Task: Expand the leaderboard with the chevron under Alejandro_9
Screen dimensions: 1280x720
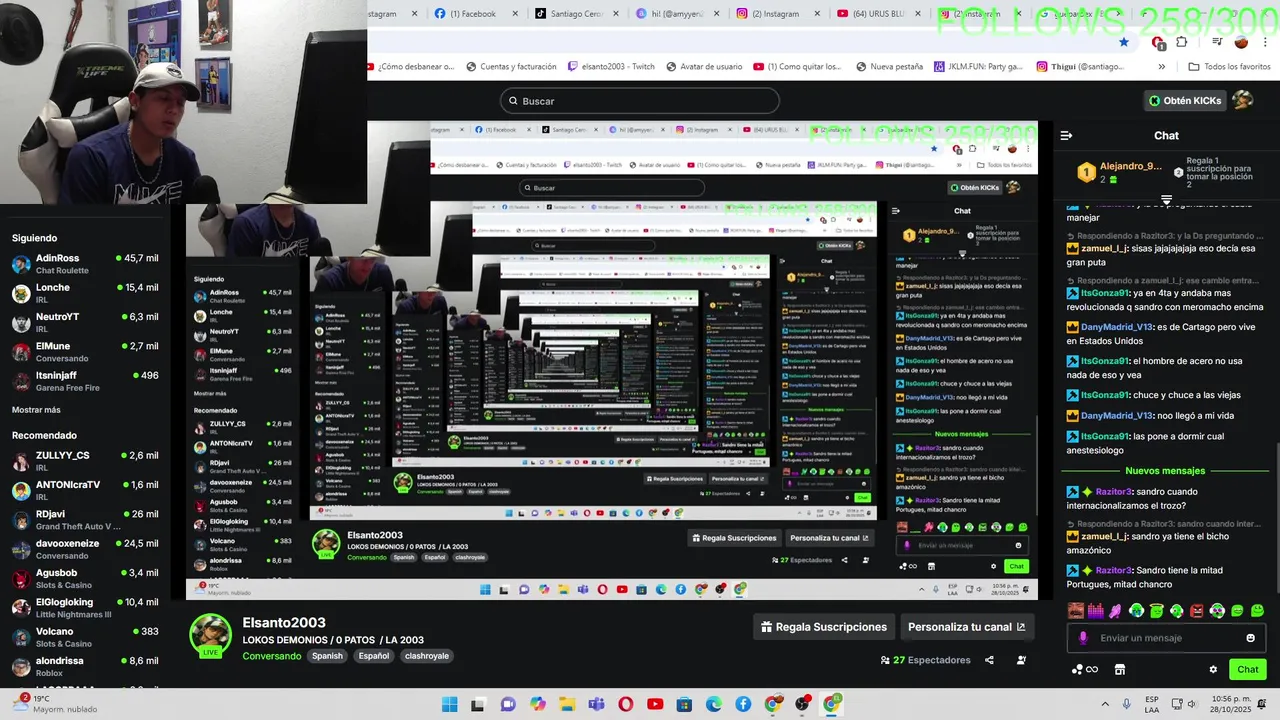Action: pyautogui.click(x=1166, y=199)
